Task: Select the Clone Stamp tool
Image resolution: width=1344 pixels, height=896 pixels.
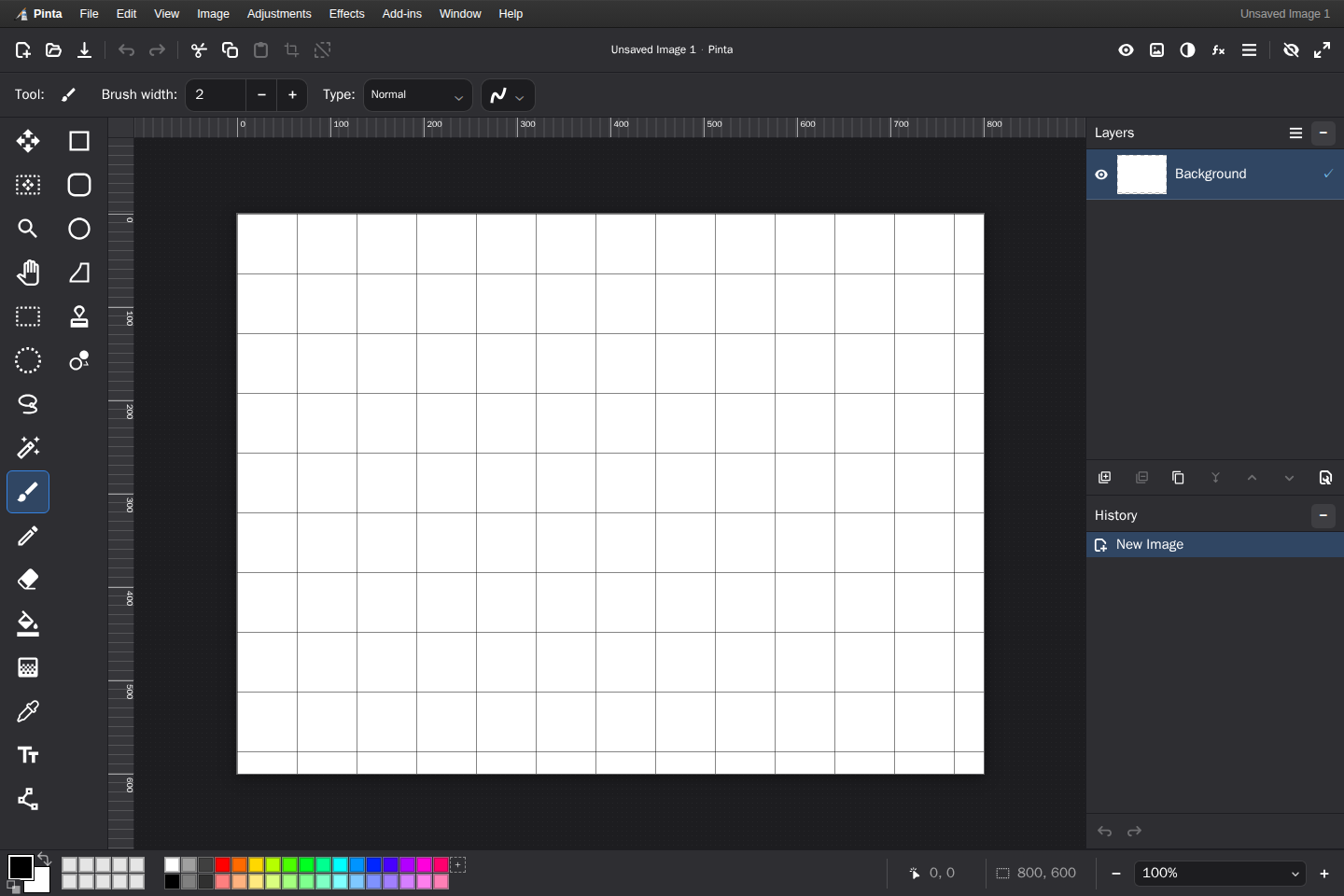Action: (79, 316)
